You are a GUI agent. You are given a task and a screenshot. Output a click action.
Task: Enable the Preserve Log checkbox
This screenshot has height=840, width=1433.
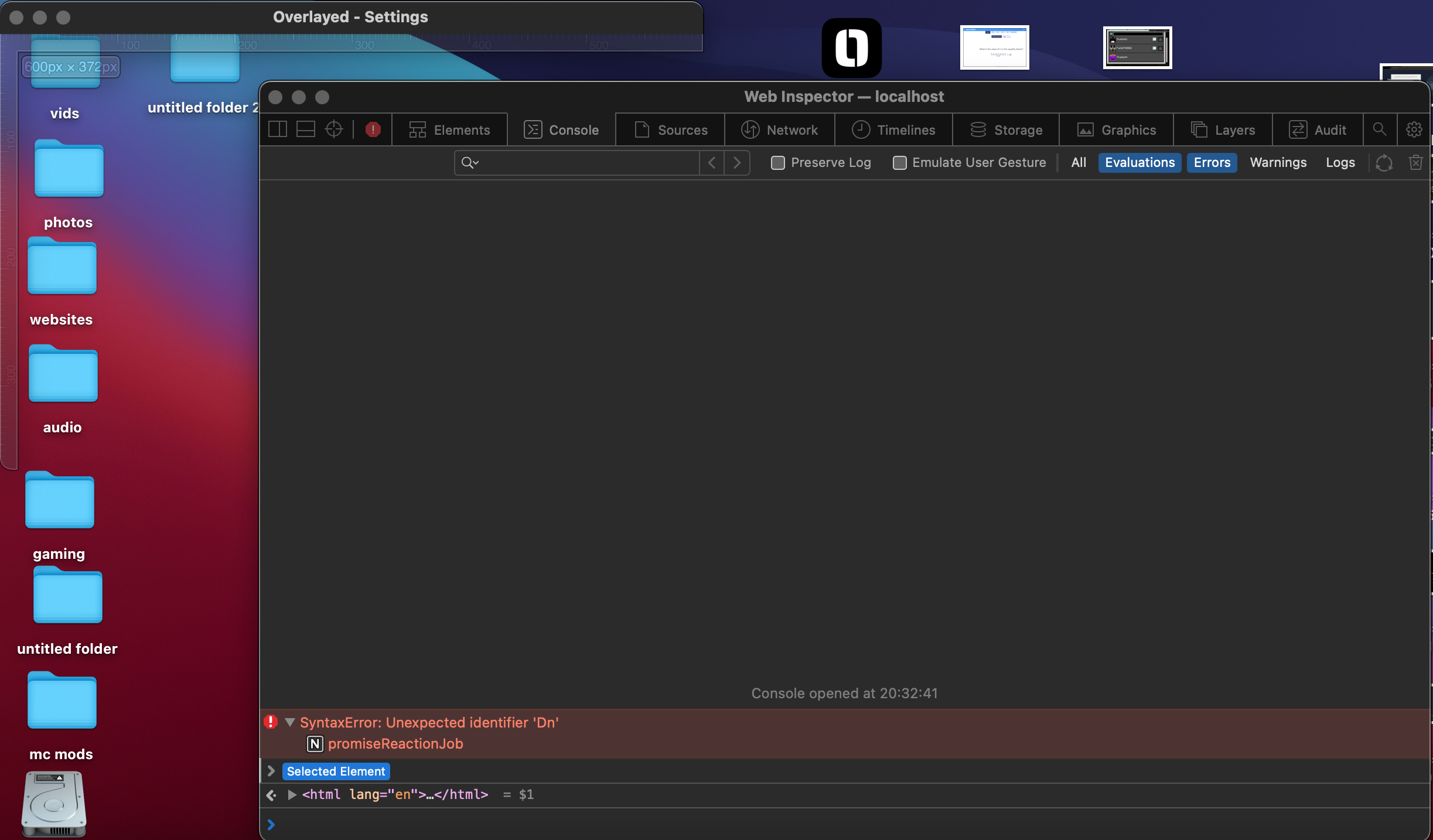pos(778,163)
